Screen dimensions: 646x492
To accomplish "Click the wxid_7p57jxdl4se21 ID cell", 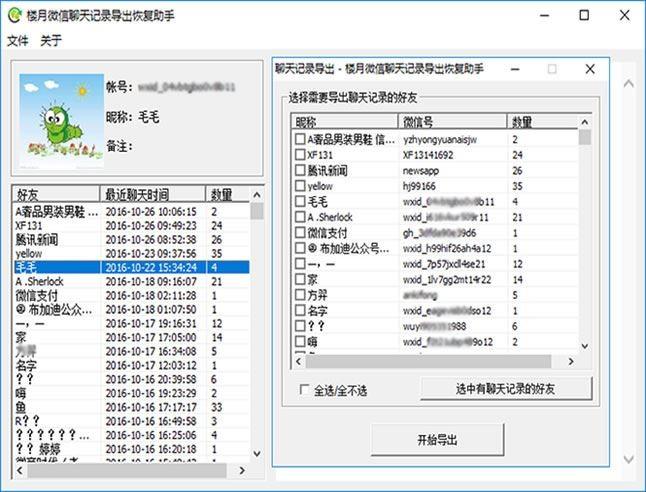I will [444, 264].
